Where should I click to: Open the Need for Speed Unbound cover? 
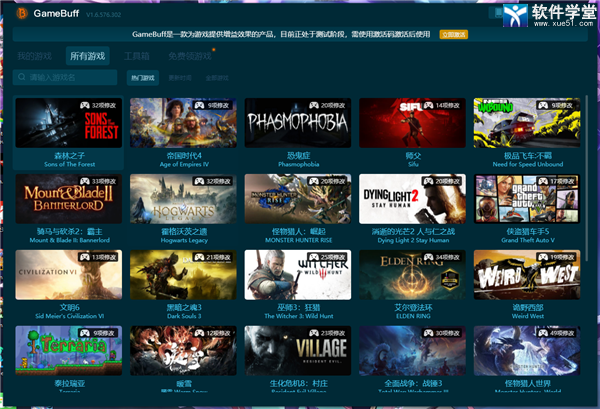click(527, 123)
